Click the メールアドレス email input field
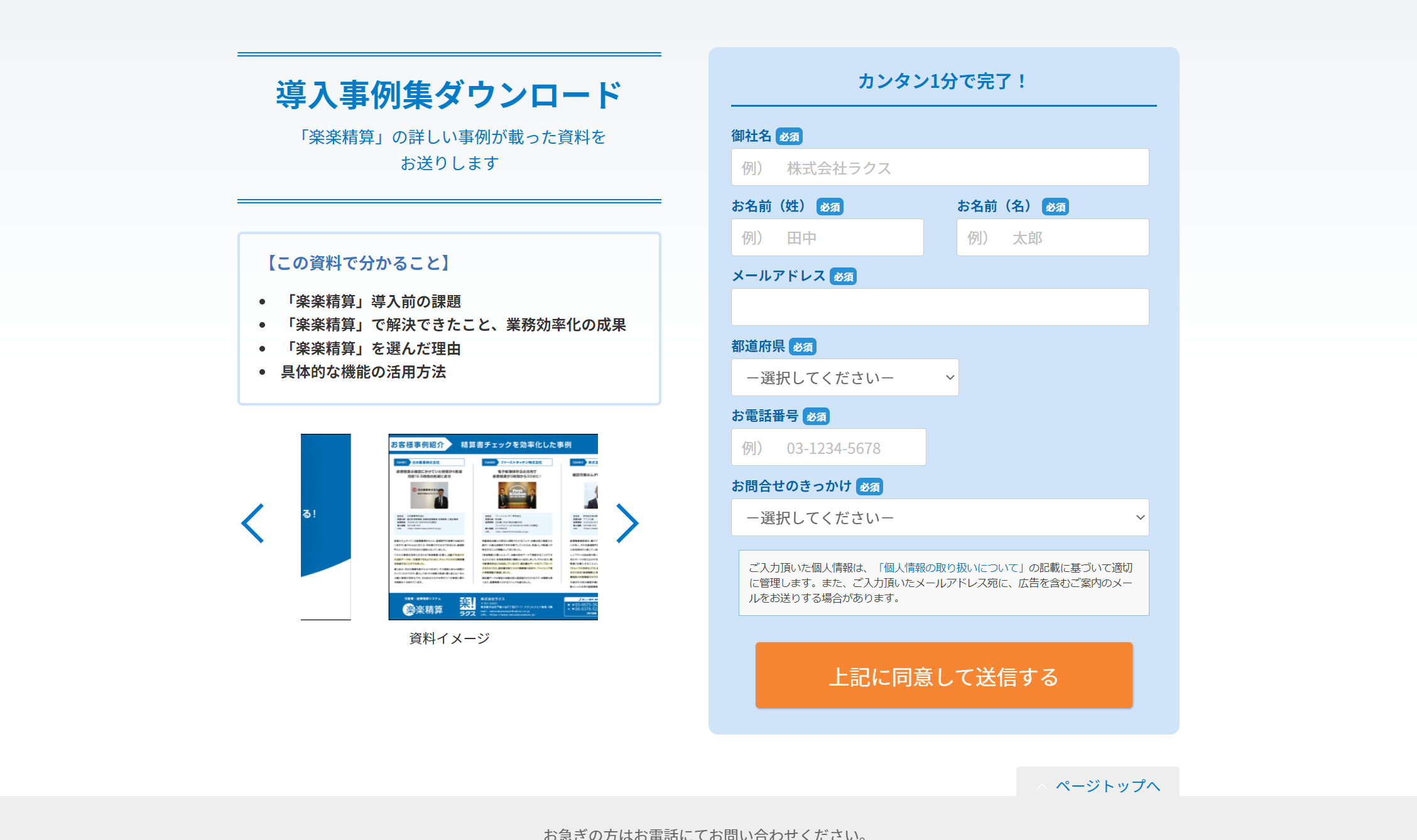This screenshot has width=1417, height=840. coord(940,307)
